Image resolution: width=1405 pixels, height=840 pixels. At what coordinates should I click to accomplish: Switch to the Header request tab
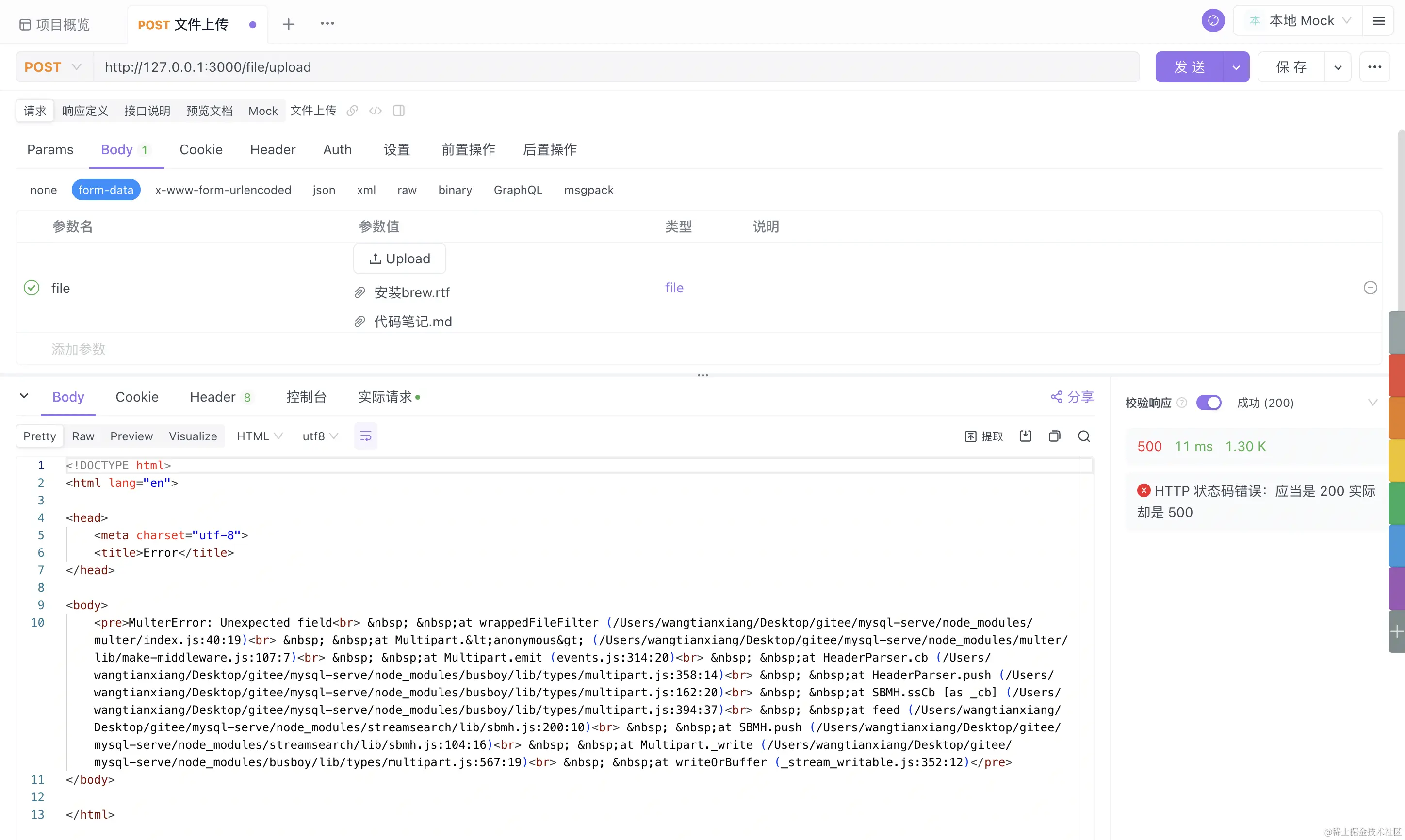(x=273, y=149)
